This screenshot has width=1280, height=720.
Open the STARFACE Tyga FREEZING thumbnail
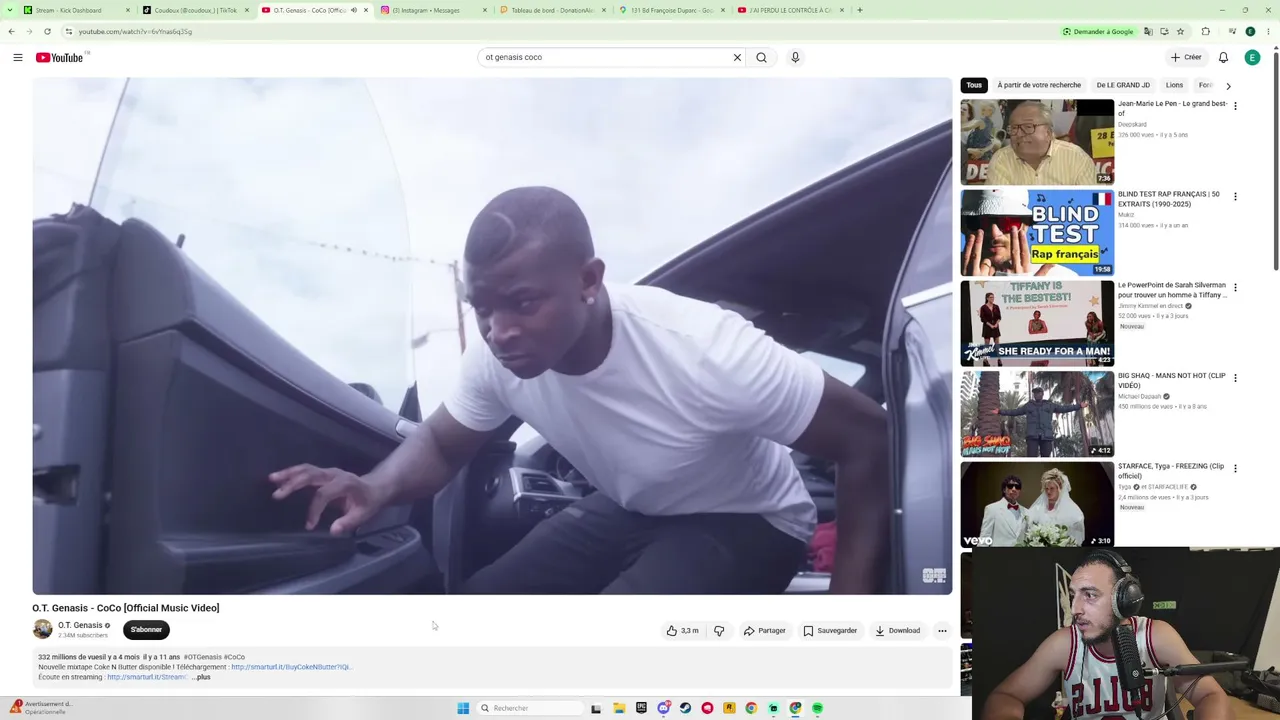[1037, 504]
